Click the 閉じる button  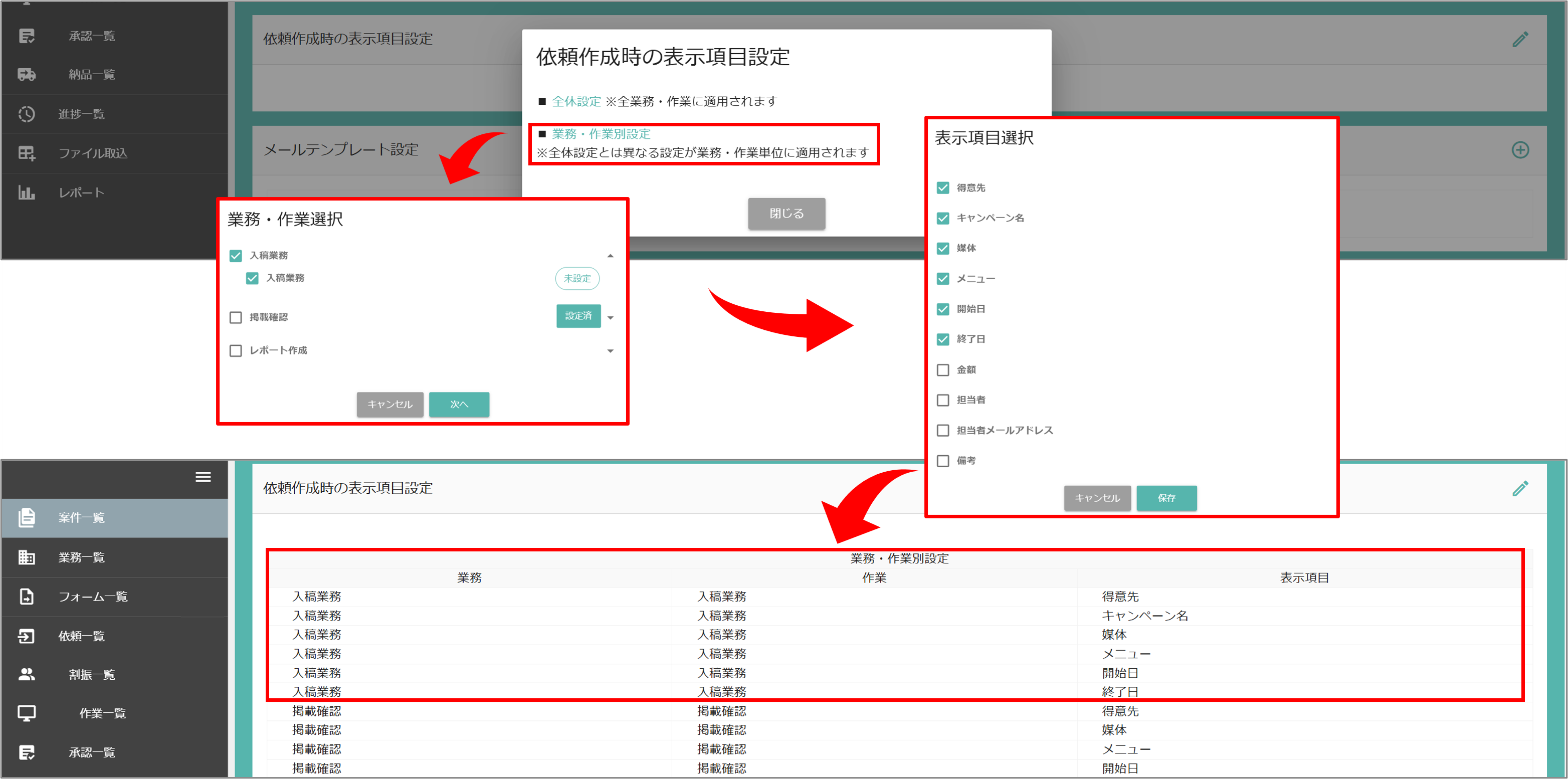click(786, 214)
